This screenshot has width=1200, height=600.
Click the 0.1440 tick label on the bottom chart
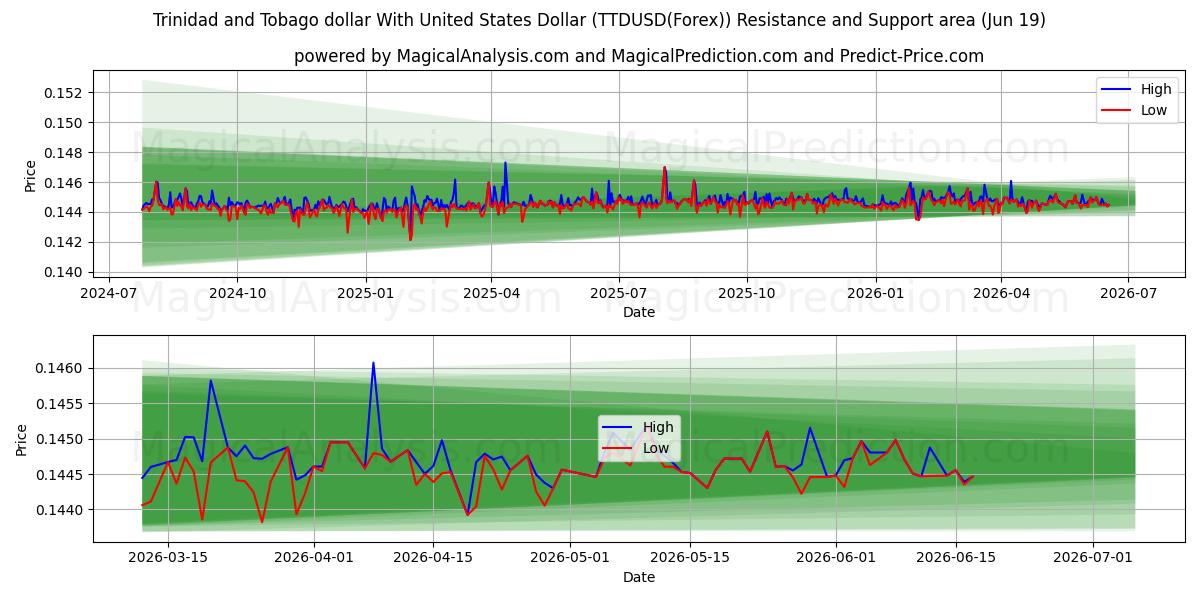click(60, 510)
